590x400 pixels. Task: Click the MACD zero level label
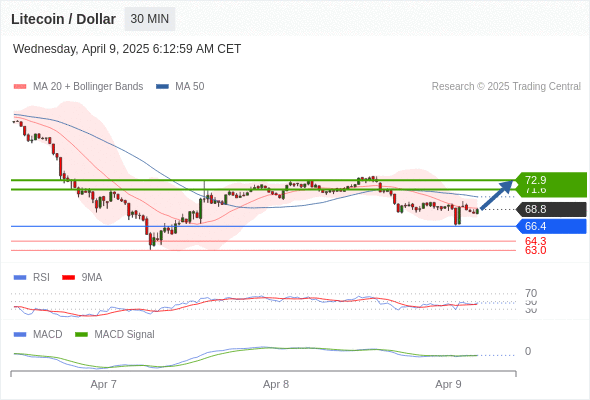click(528, 351)
